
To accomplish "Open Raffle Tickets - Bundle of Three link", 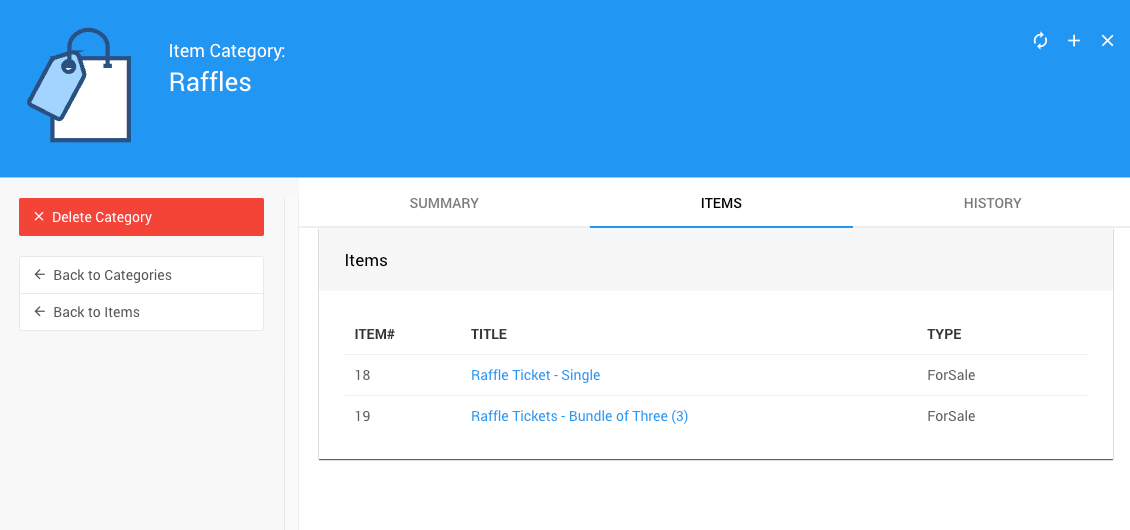I will pyautogui.click(x=579, y=416).
